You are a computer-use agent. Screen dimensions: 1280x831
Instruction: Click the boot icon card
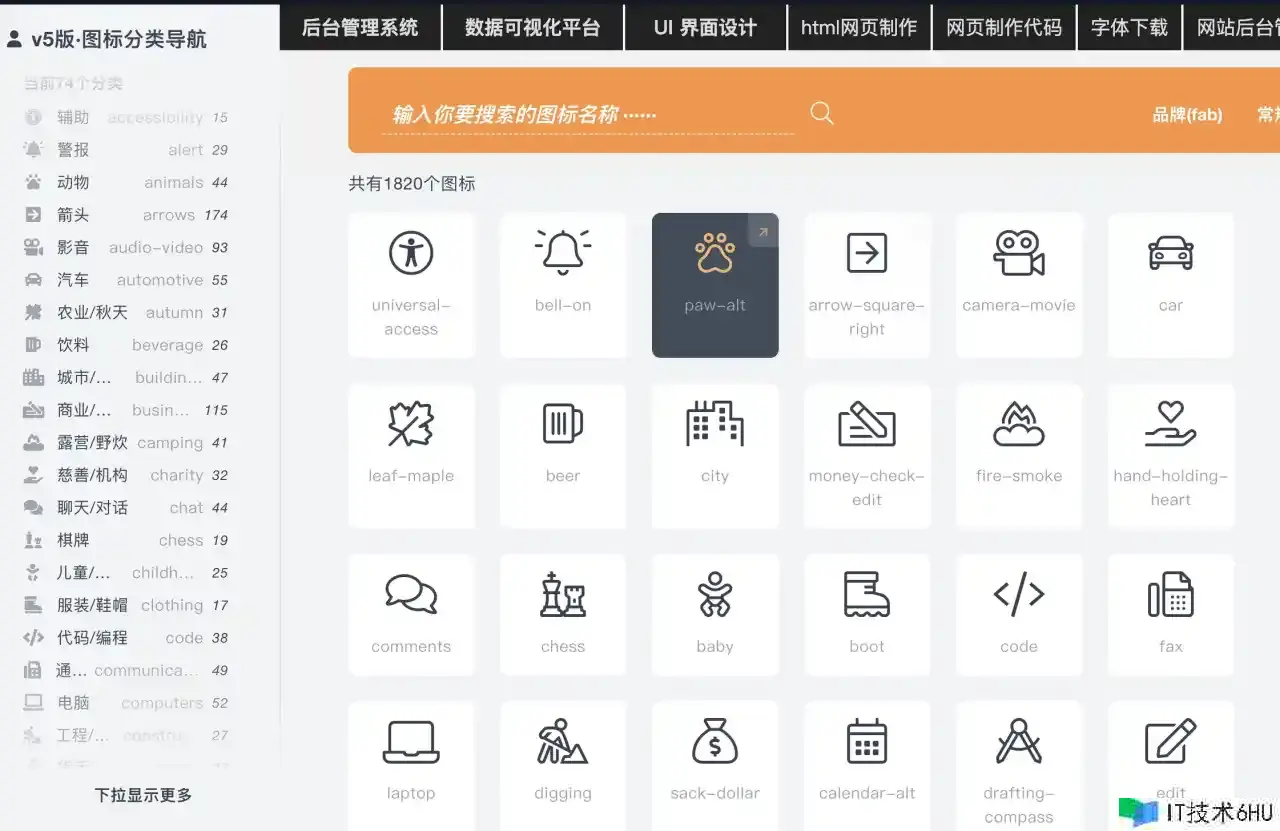click(x=867, y=615)
